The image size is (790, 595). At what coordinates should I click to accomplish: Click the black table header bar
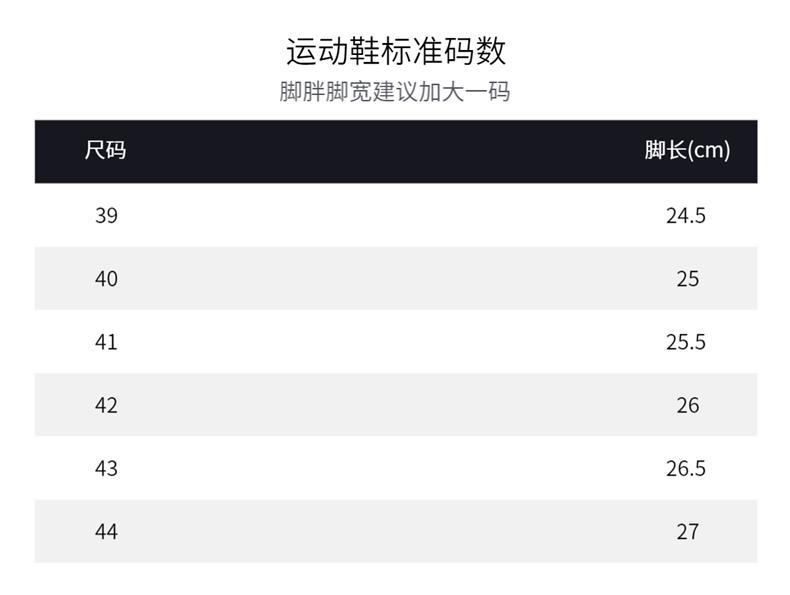(396, 151)
